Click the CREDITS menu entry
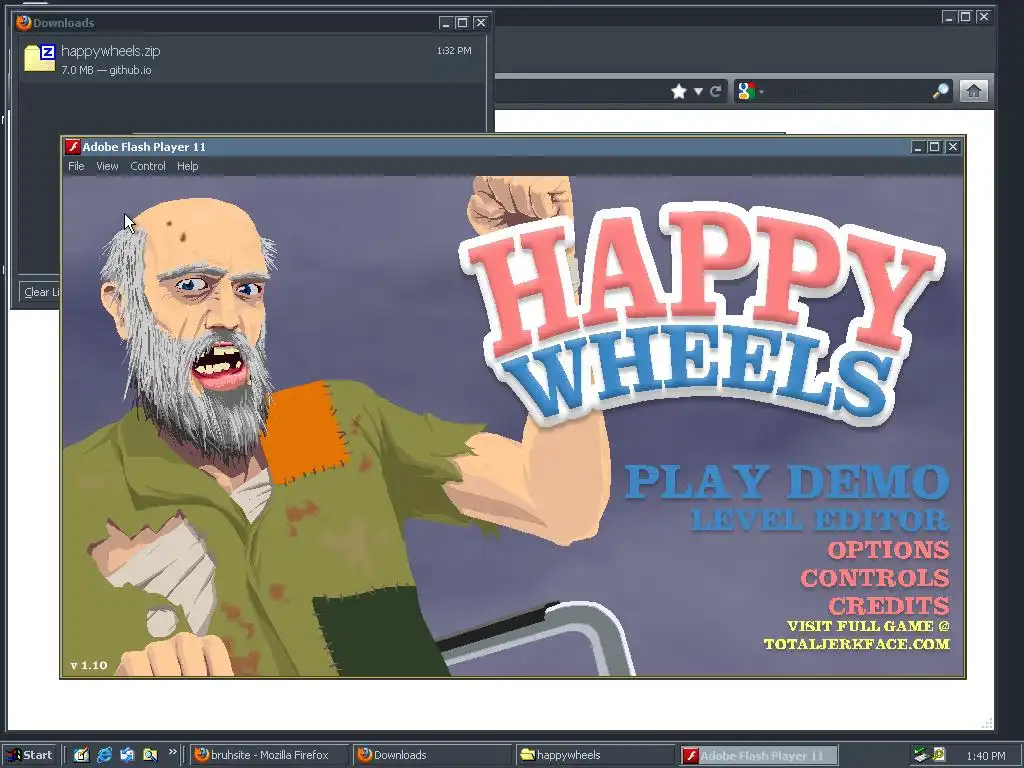Viewport: 1024px width, 768px height. point(889,605)
